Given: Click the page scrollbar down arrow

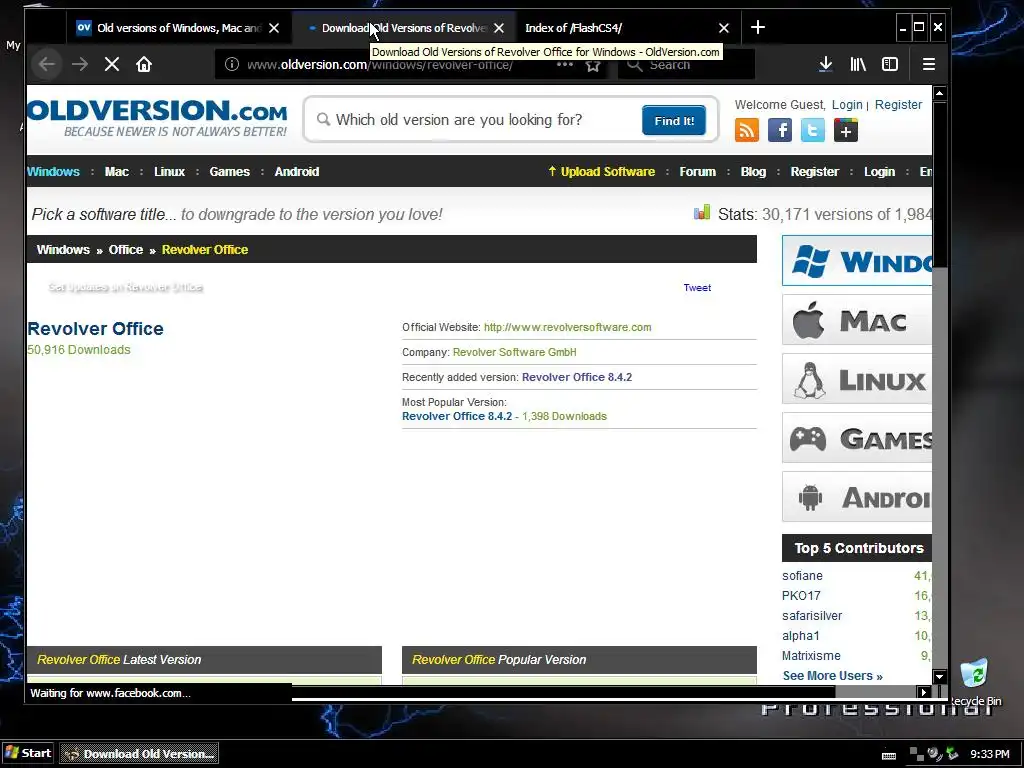Looking at the screenshot, I should pyautogui.click(x=940, y=677).
